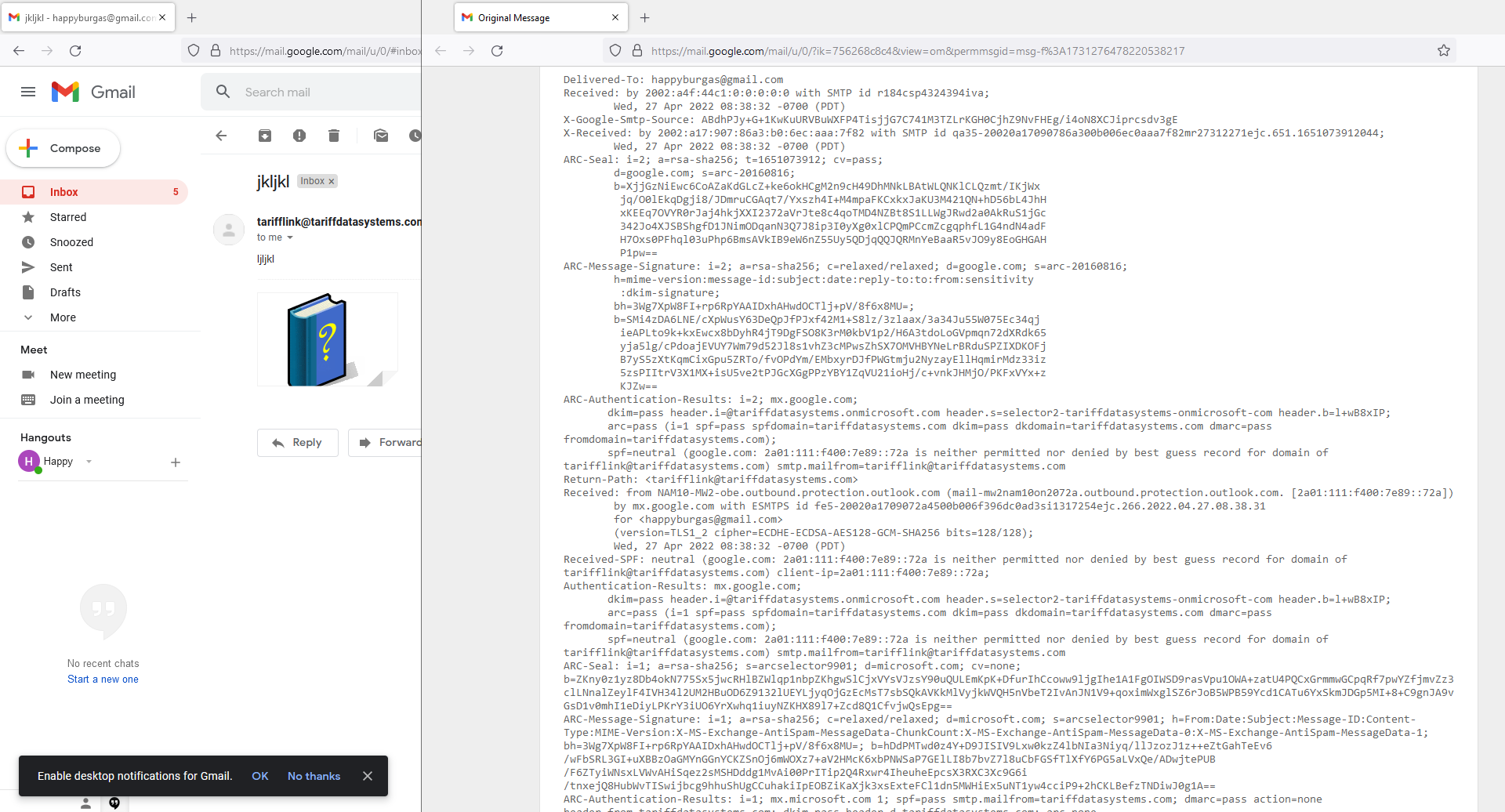
Task: Open the Hangouts conversations icon at bottom
Action: pos(114,803)
